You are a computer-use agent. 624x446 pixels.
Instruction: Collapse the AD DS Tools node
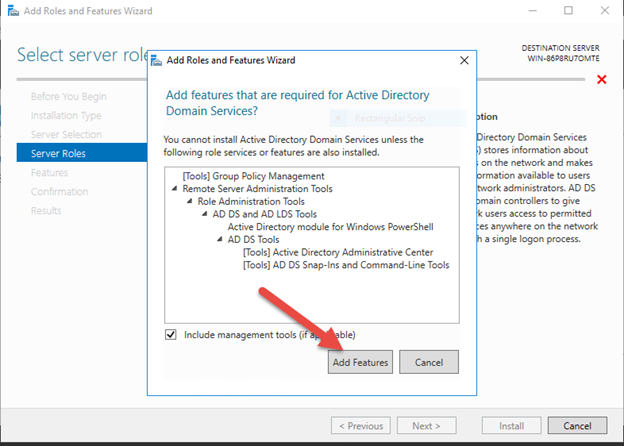pyautogui.click(x=220, y=240)
